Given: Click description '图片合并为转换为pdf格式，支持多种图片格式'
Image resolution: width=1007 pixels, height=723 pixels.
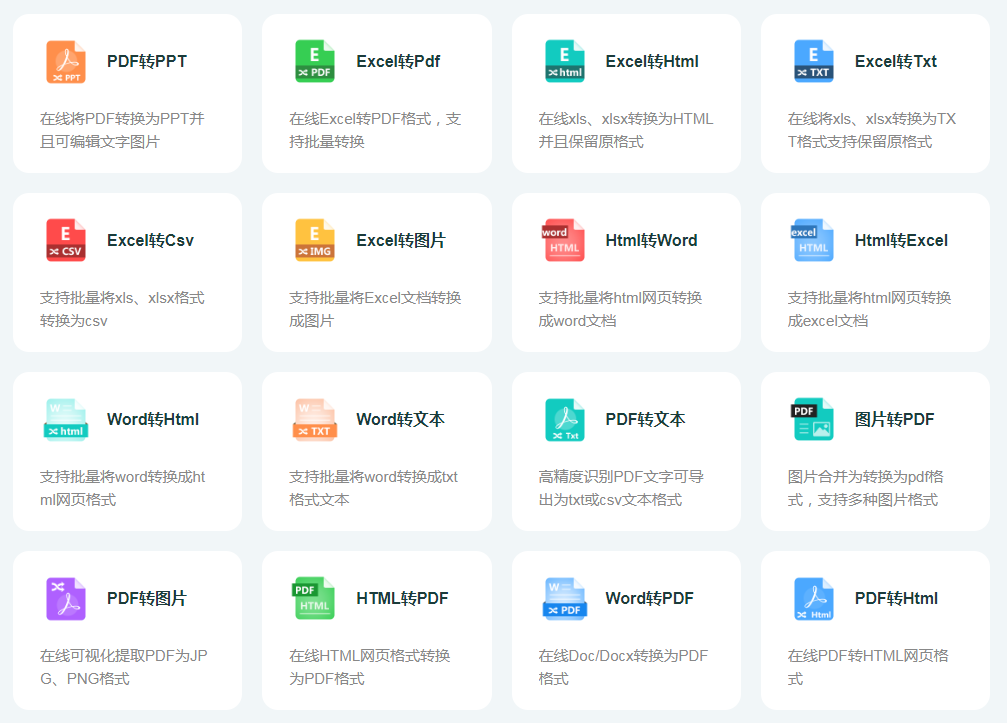Looking at the screenshot, I should [865, 488].
